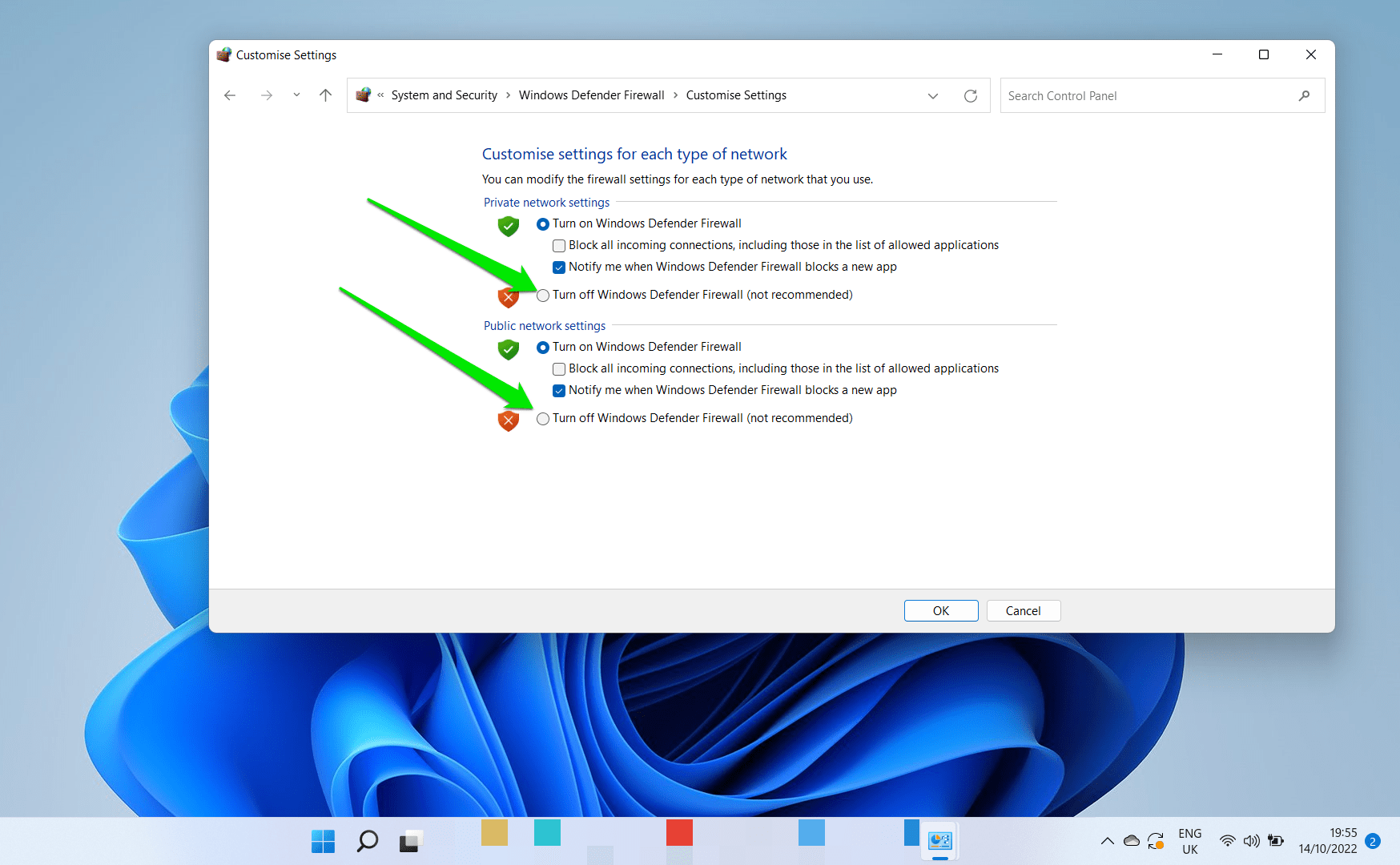Click the green shield icon under Private network settings

(x=508, y=226)
